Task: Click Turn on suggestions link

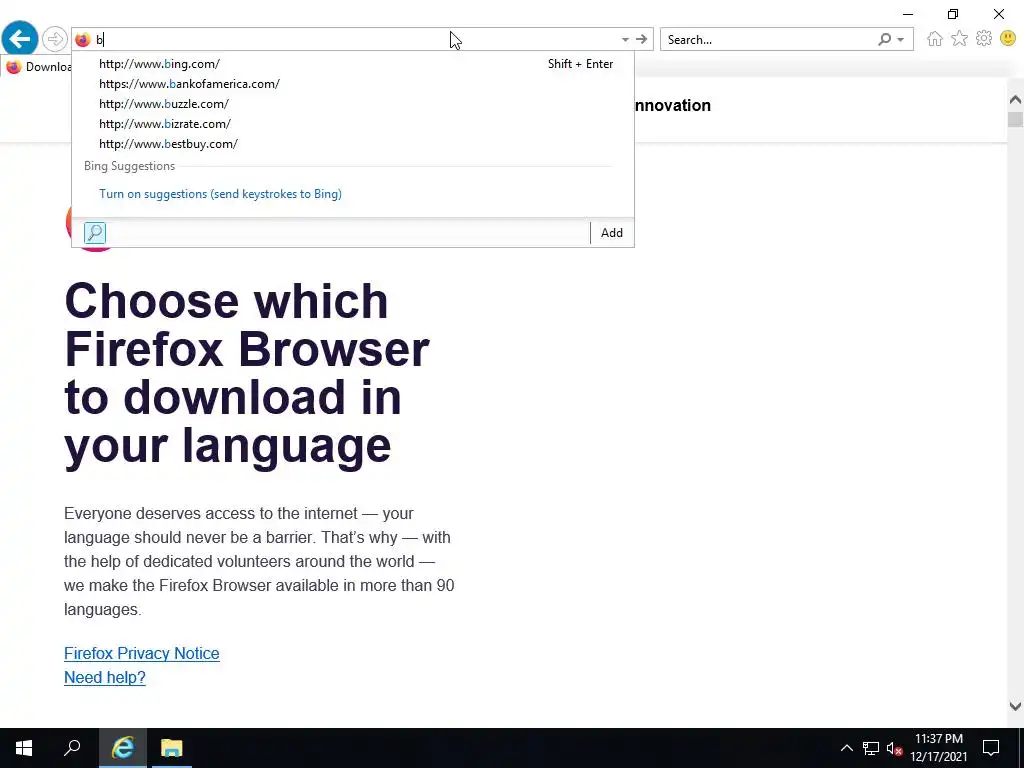Action: (220, 194)
